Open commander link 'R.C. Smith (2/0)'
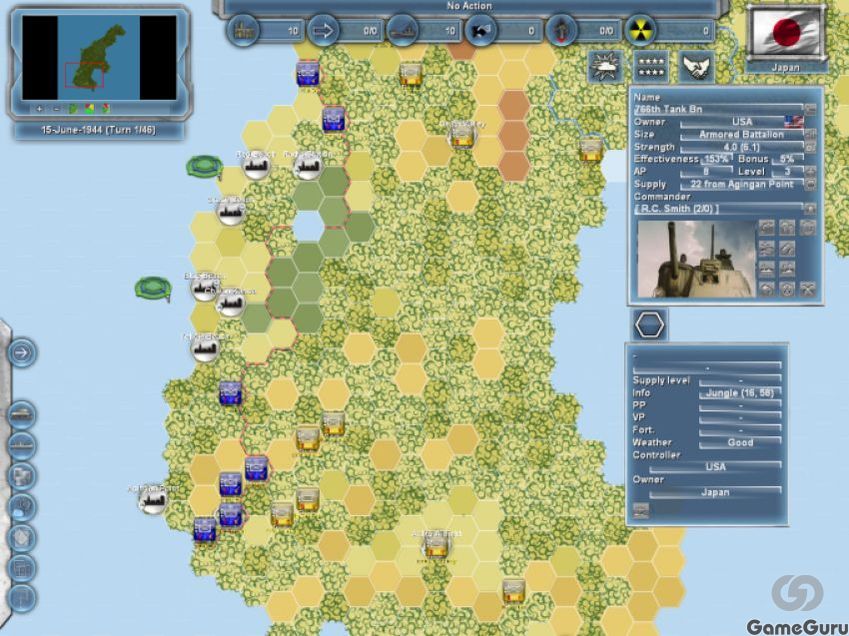This screenshot has height=636, width=849. (676, 209)
